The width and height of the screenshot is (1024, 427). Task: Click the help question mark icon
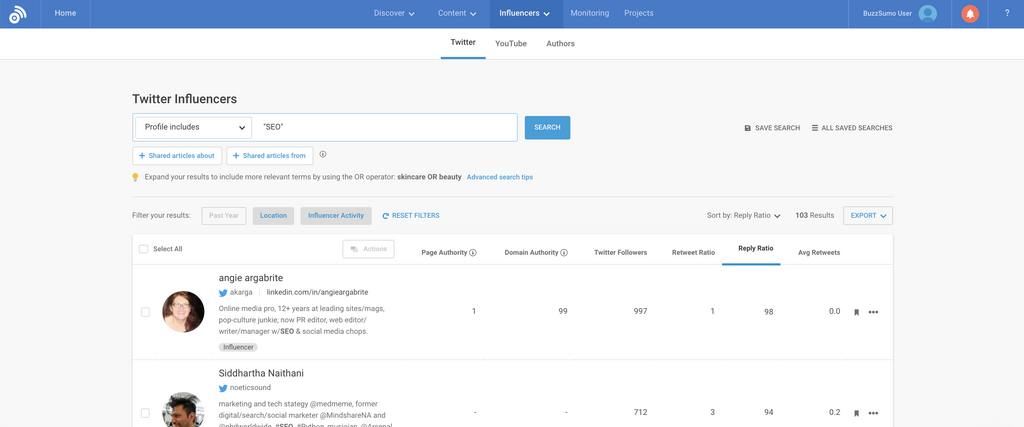pos(1006,14)
